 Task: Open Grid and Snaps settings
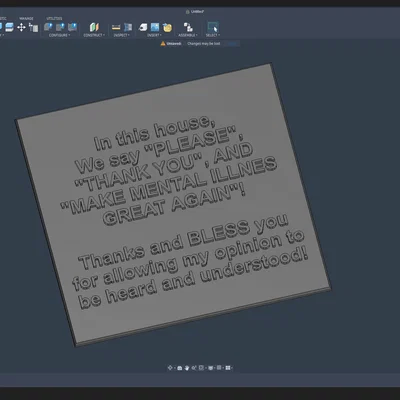pyautogui.click(x=219, y=368)
